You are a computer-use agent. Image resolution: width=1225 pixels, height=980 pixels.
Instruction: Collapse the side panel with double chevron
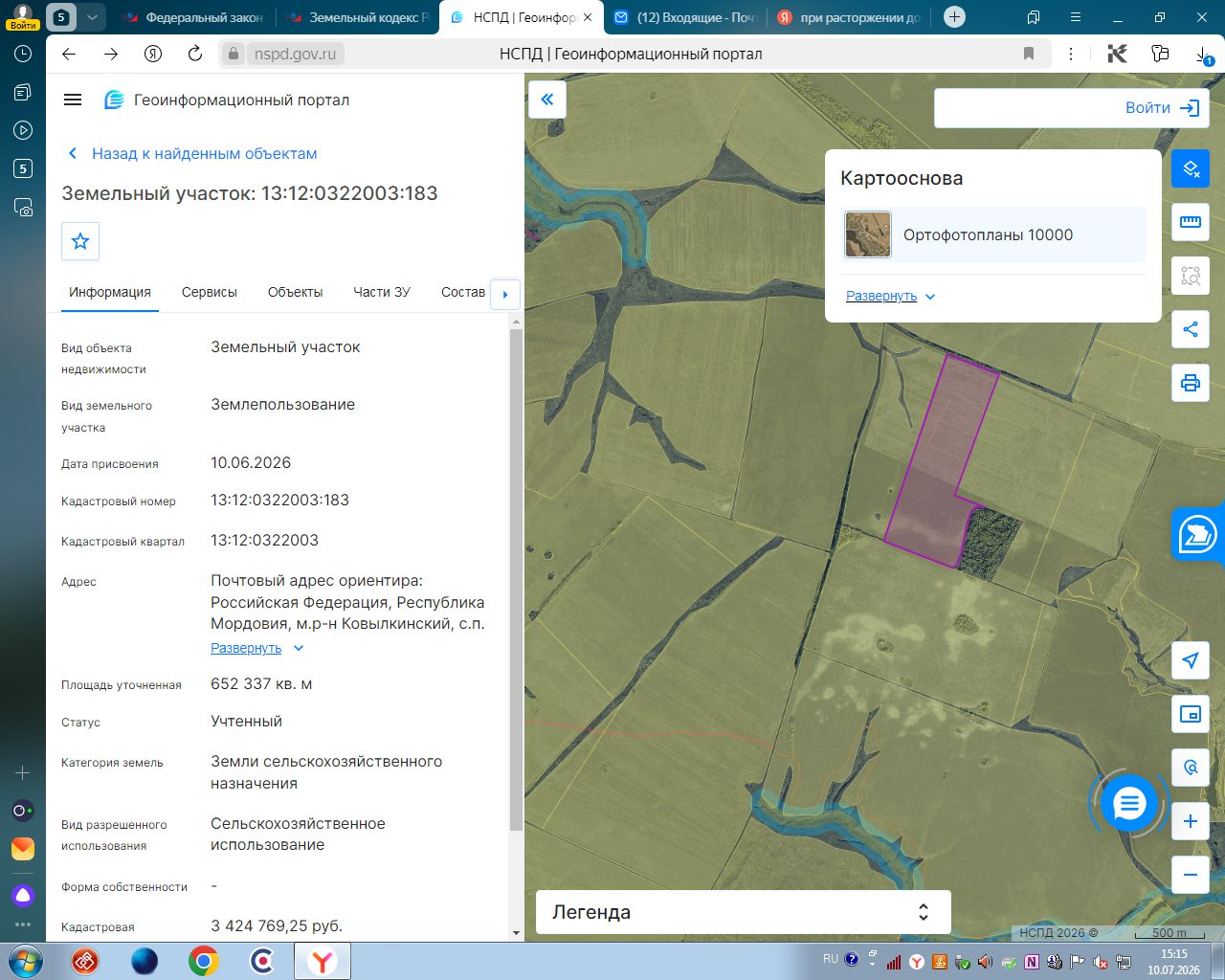pyautogui.click(x=547, y=100)
